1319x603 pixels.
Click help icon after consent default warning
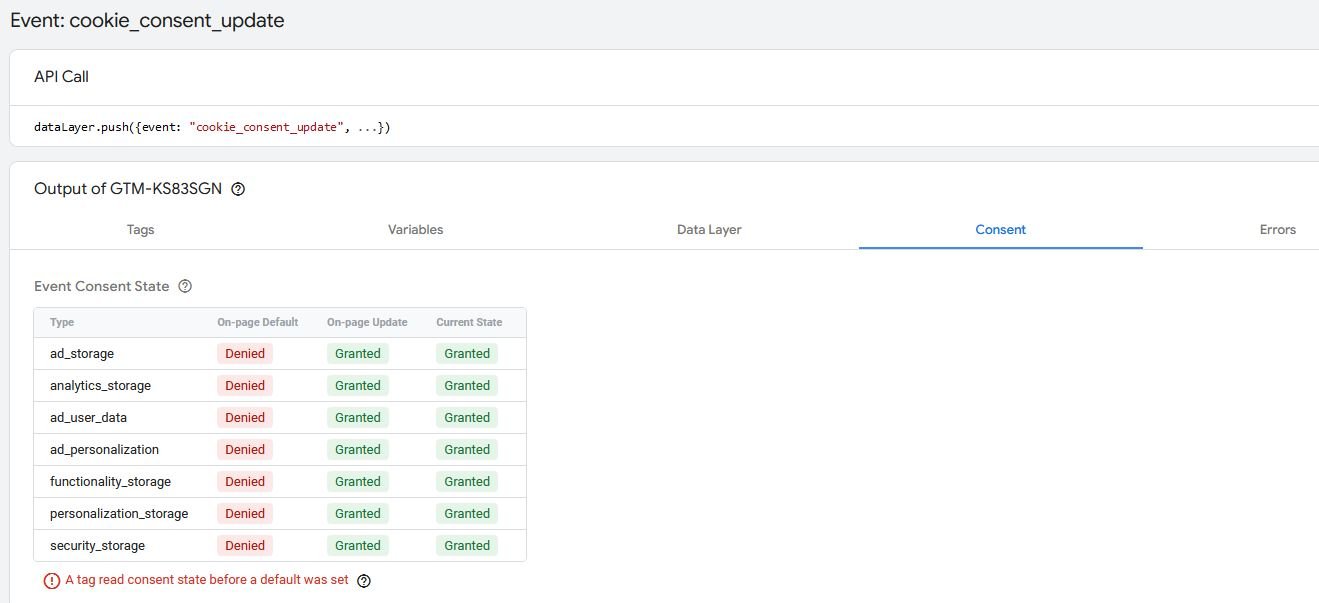pos(364,581)
